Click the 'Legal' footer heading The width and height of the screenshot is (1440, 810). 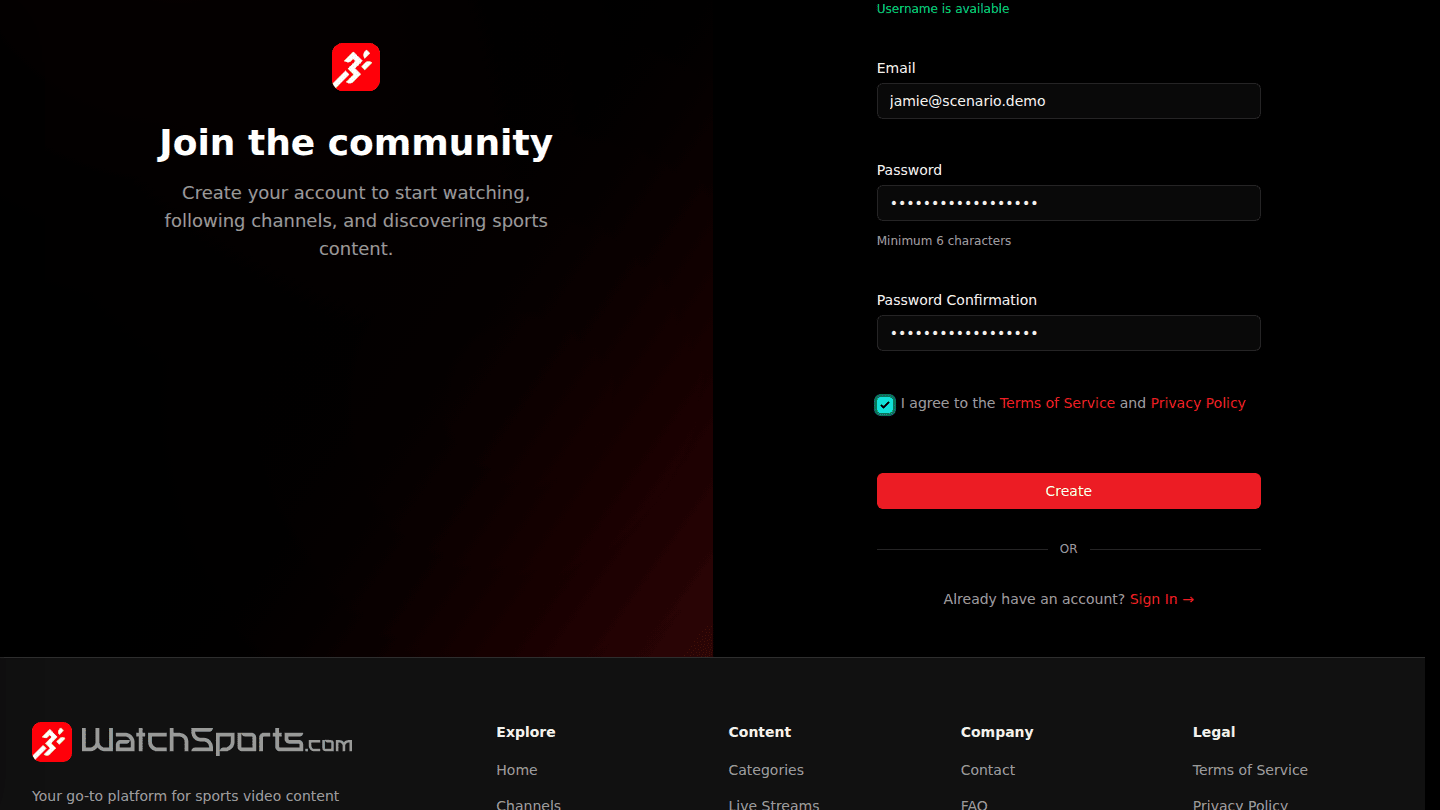(x=1214, y=732)
